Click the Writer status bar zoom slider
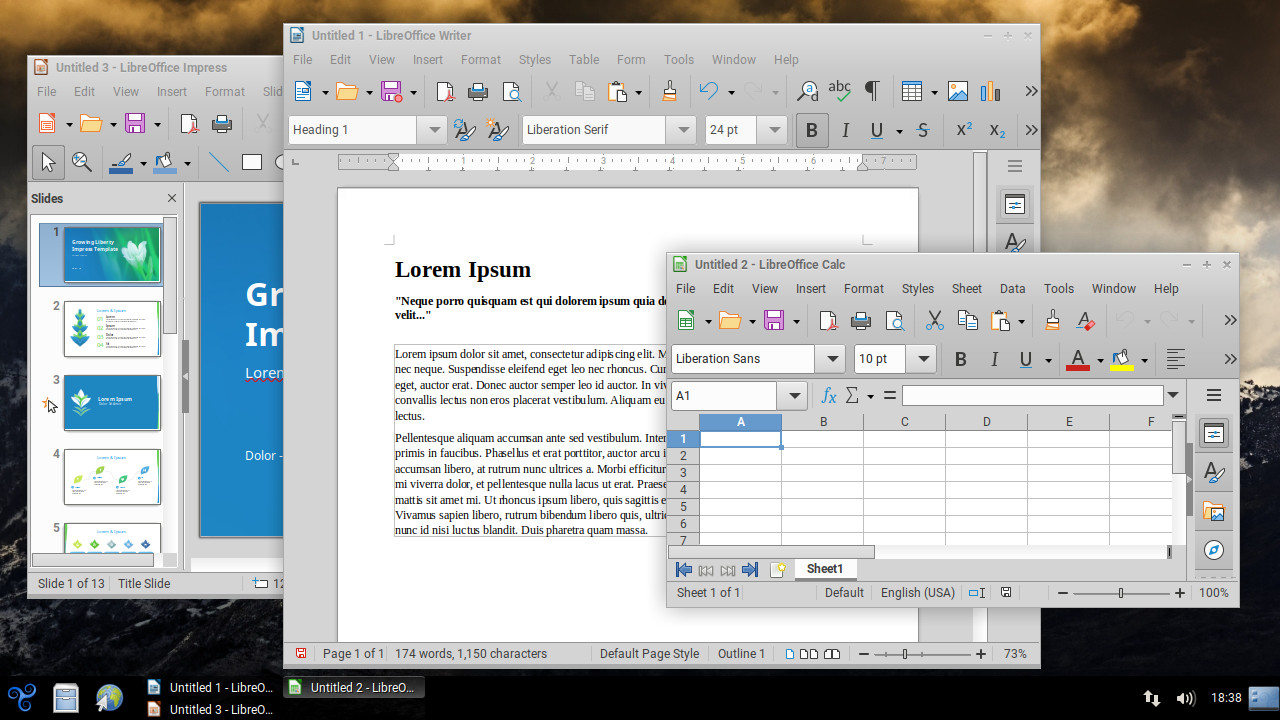 click(924, 654)
